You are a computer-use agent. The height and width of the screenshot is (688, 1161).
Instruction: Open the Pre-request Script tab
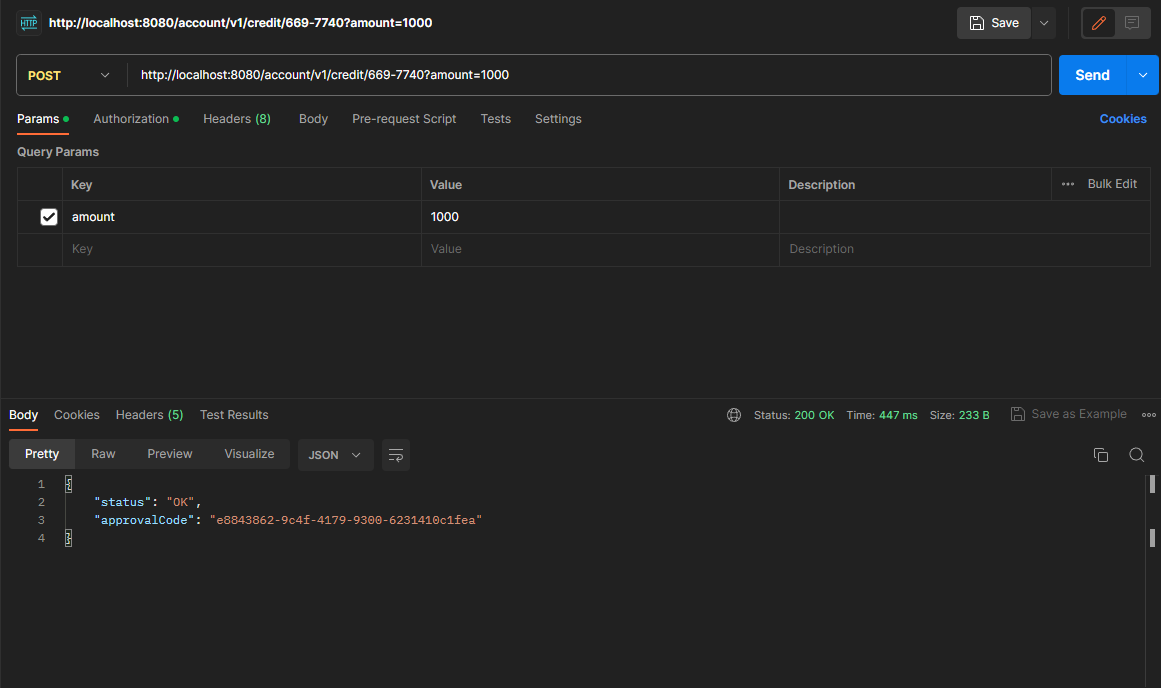coord(404,119)
